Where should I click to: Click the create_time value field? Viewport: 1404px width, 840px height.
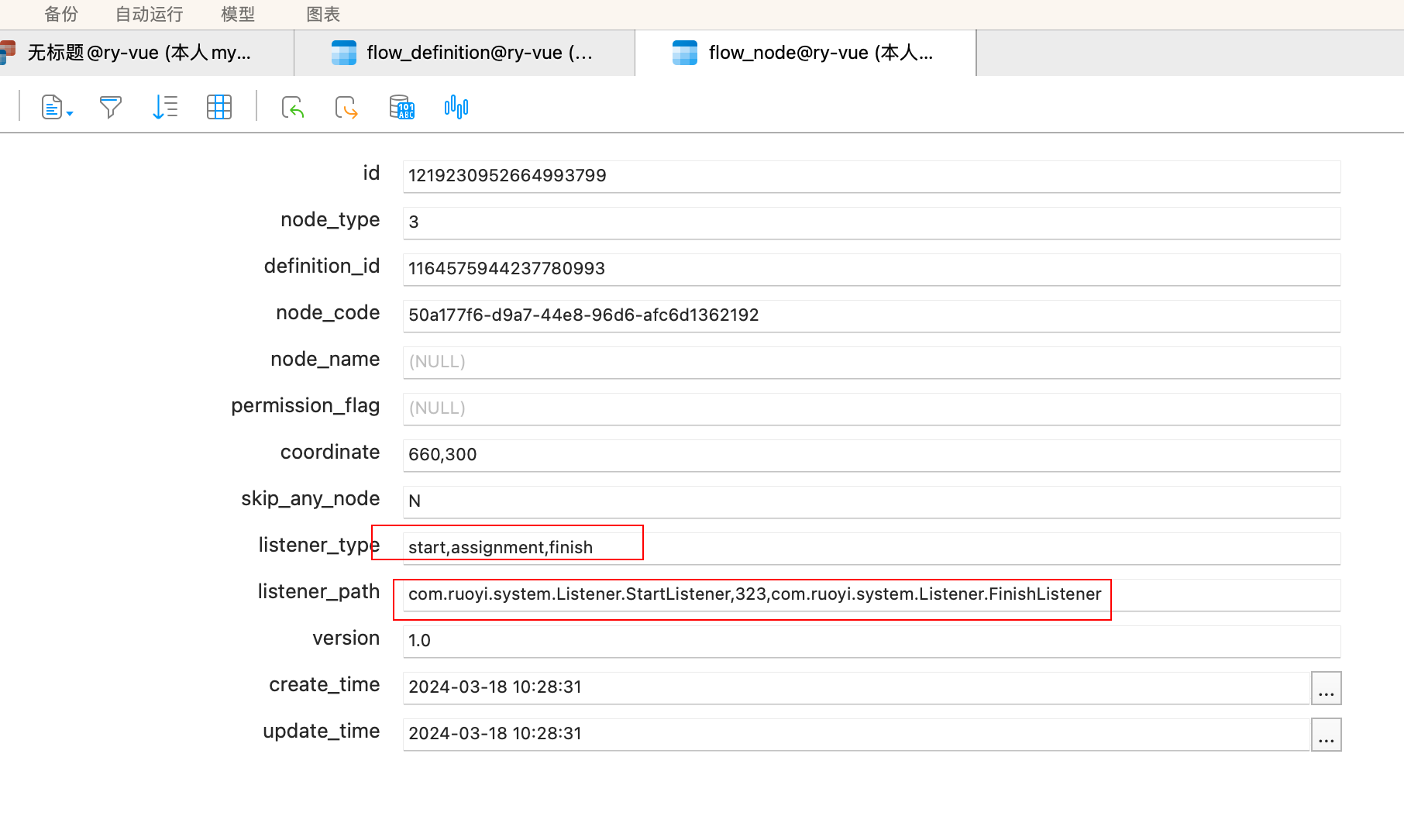(x=856, y=687)
